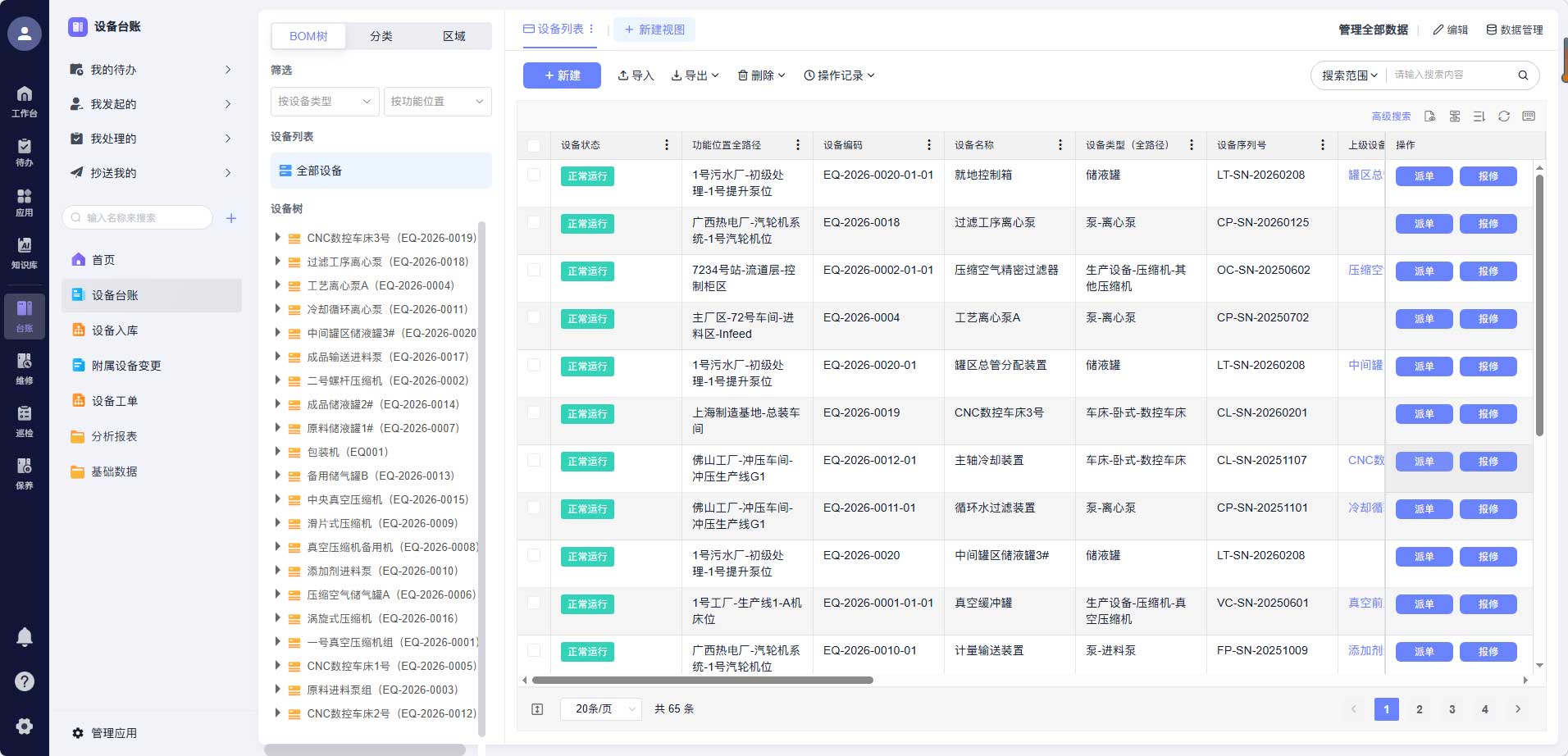This screenshot has width=1568, height=756.
Task: Click the table's horizontal scrollbar
Action: pyautogui.click(x=702, y=680)
